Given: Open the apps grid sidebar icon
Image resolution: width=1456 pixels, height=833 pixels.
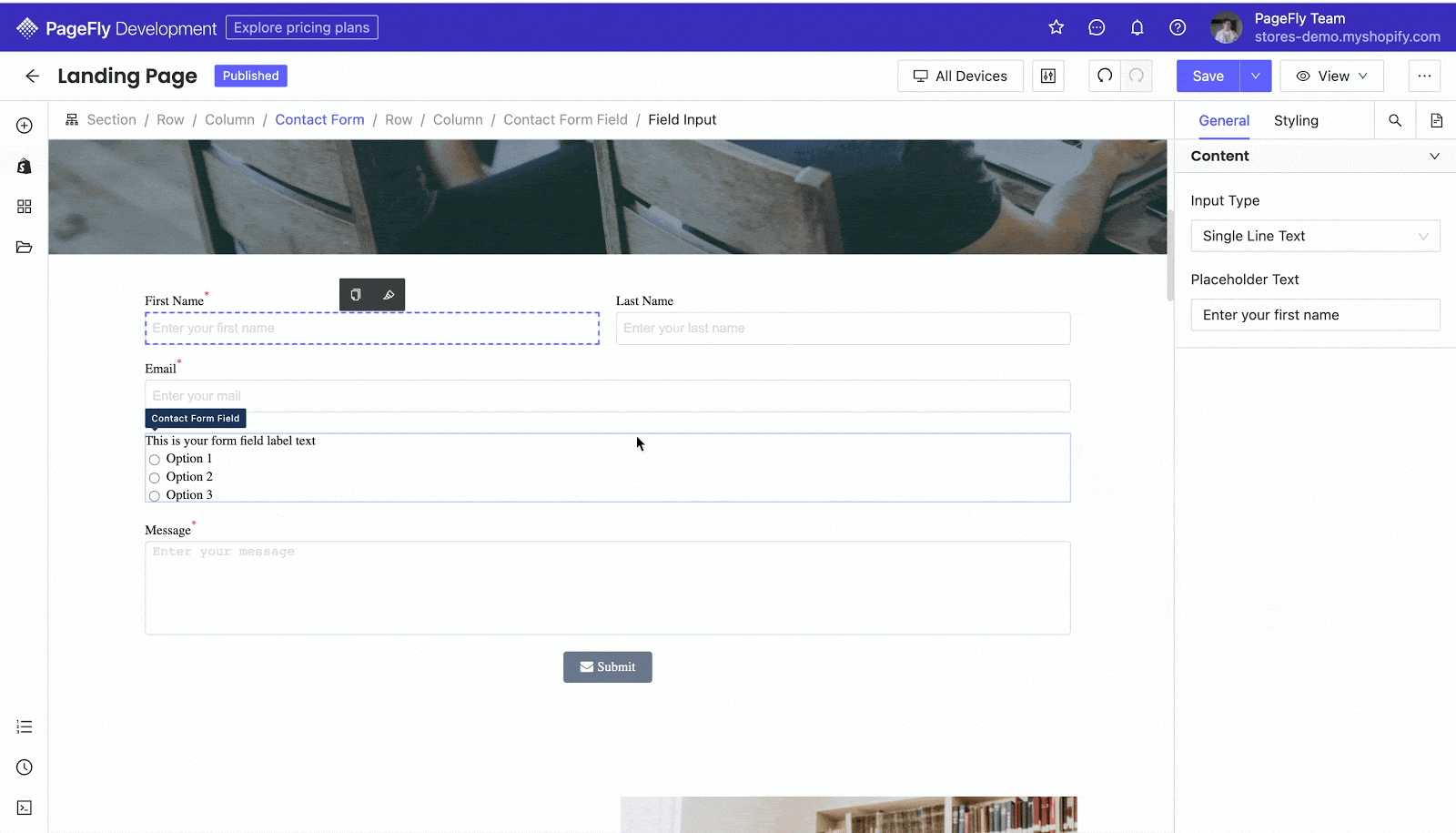Looking at the screenshot, I should [x=25, y=207].
